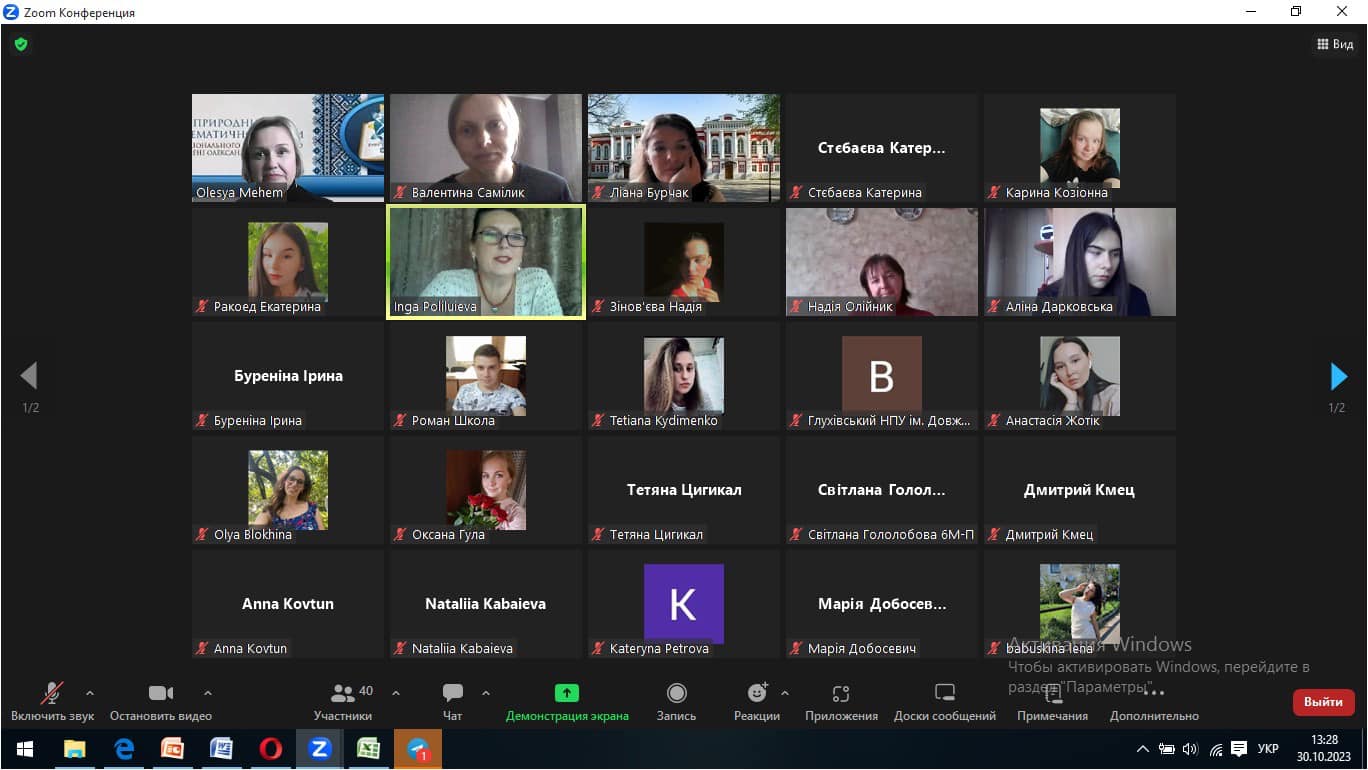
Task: Open Приложения apps panel
Action: click(841, 702)
